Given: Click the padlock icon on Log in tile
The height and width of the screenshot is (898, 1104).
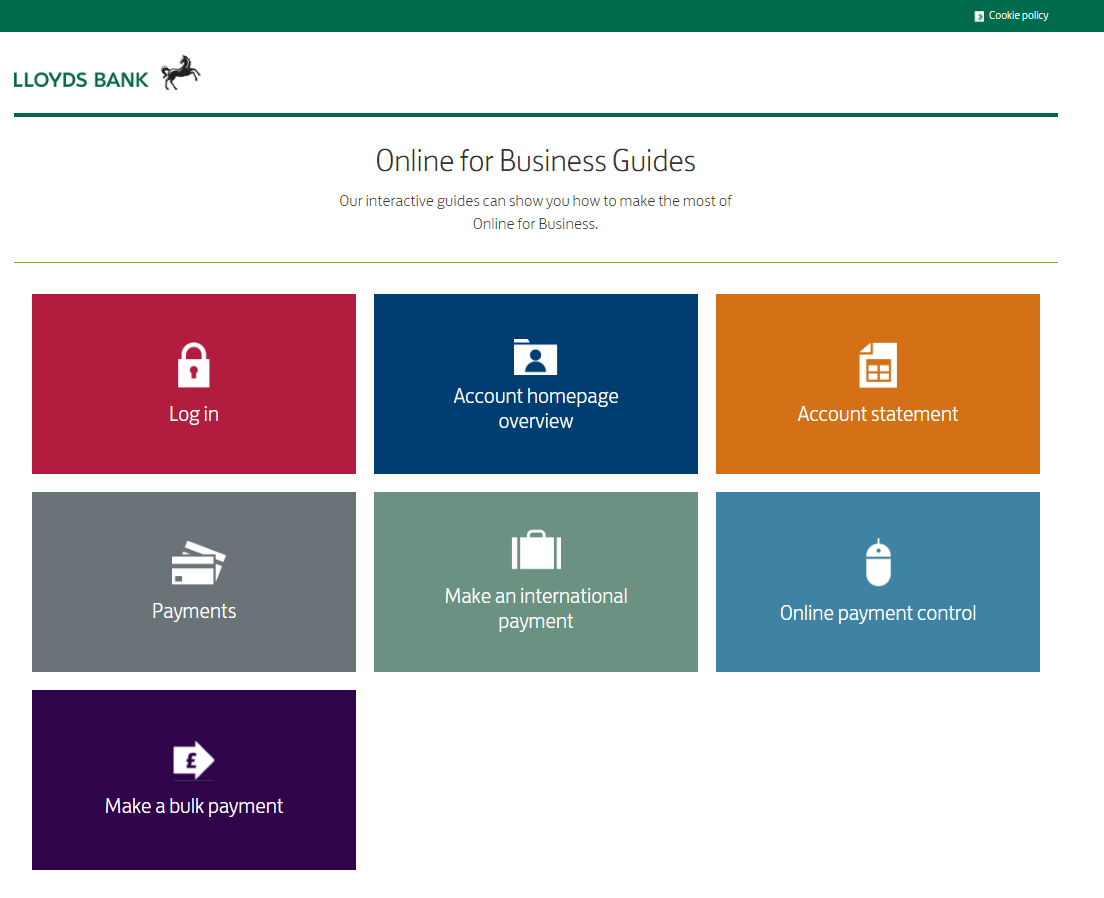Looking at the screenshot, I should [194, 365].
